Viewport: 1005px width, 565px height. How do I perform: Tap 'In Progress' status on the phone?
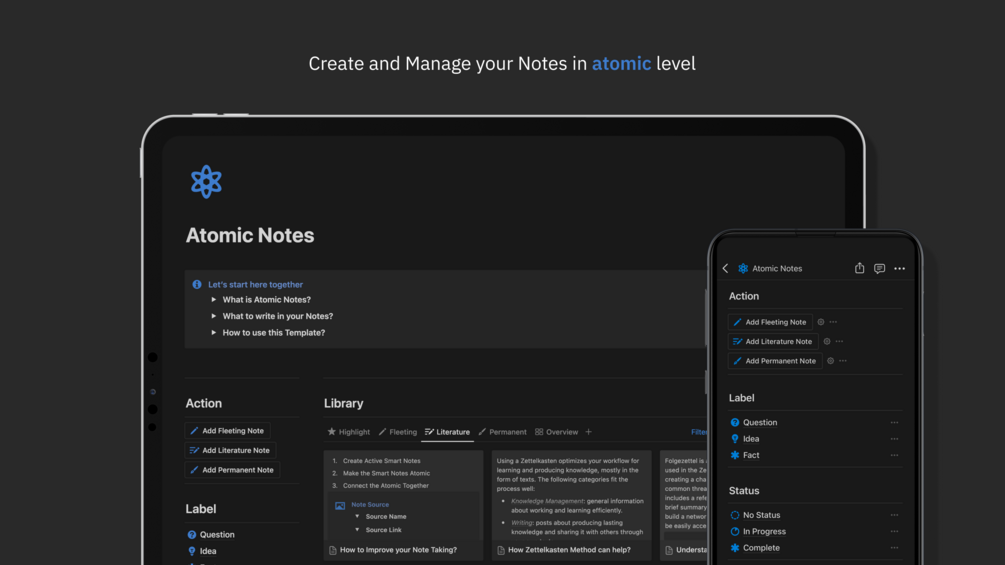(758, 531)
